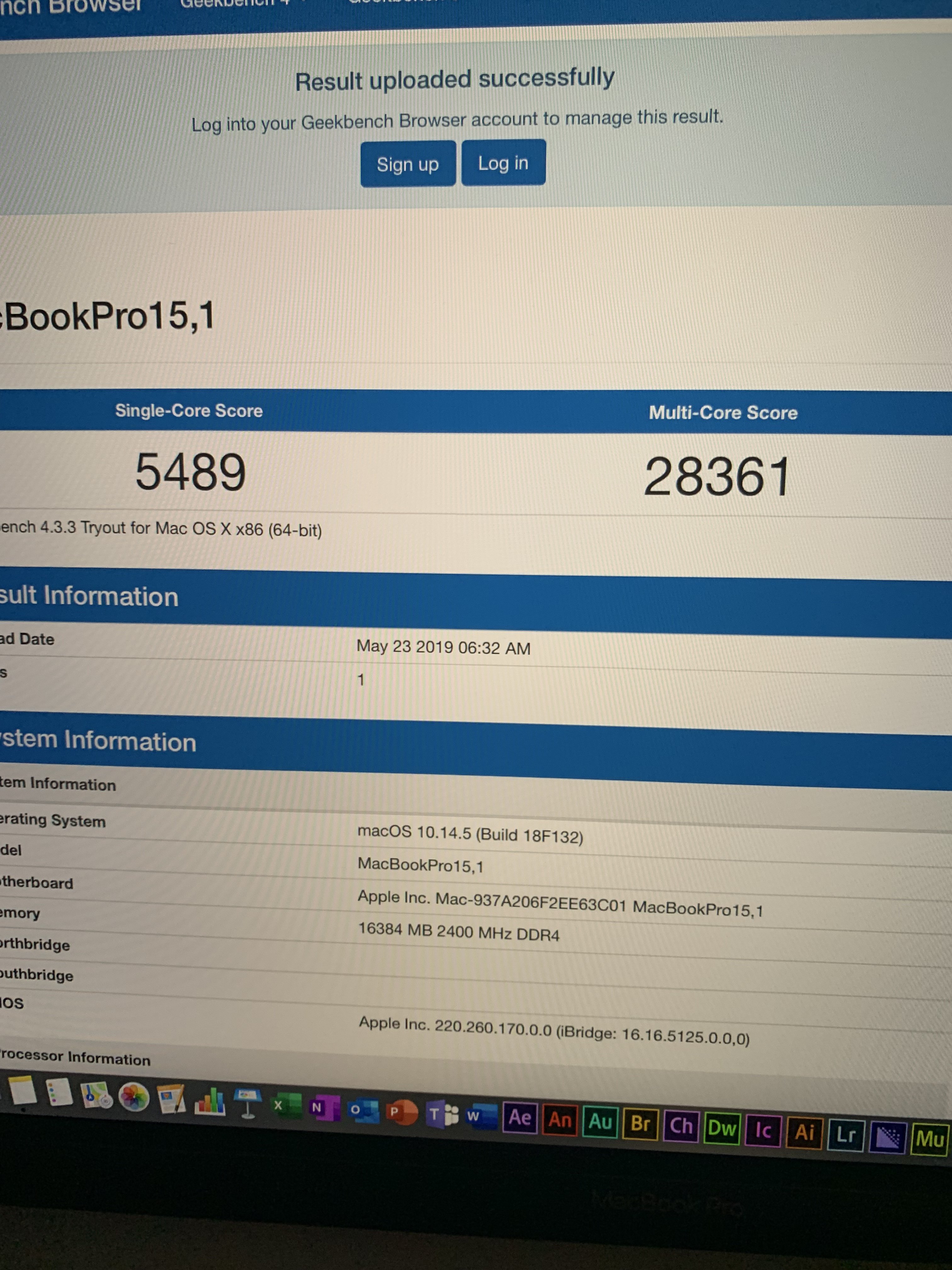Viewport: 952px width, 1270px height.
Task: Launch Adobe Animate dock icon
Action: [x=560, y=1119]
